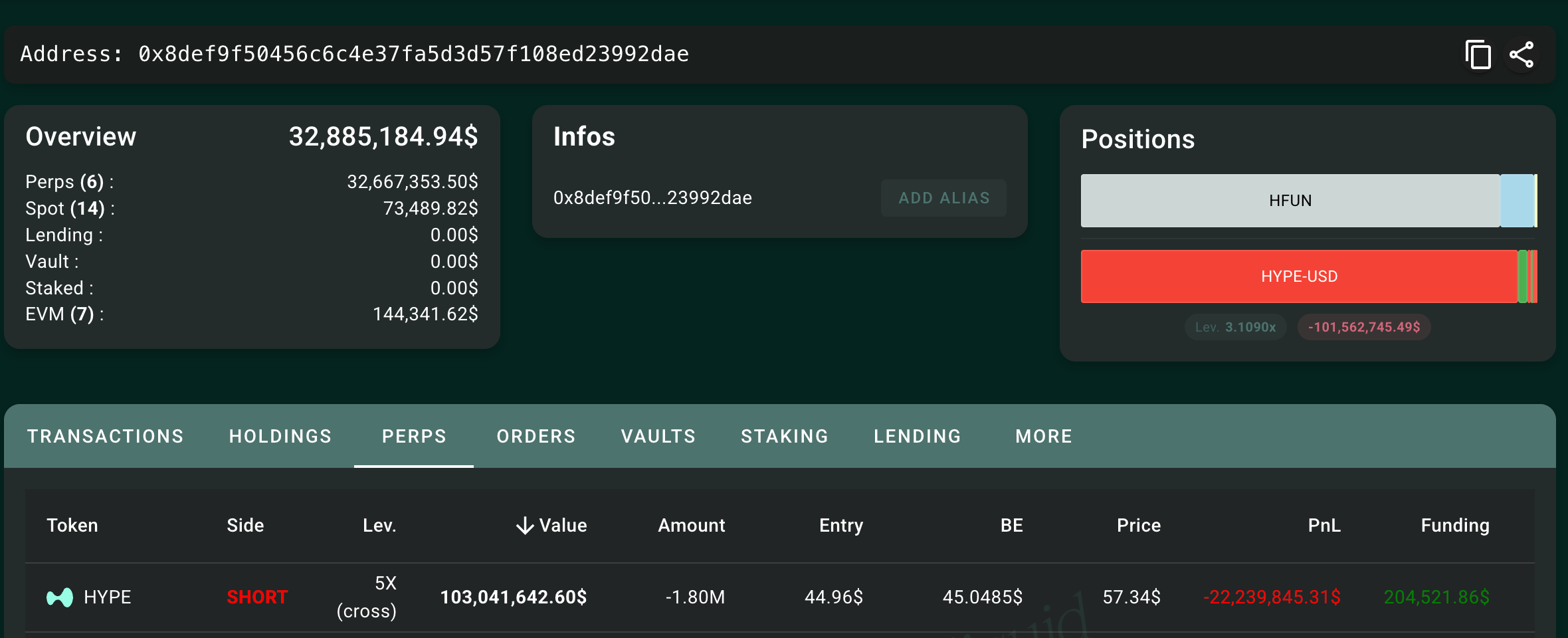Screen dimensions: 1568x638
Task: Switch to the LENDING tab
Action: (918, 436)
